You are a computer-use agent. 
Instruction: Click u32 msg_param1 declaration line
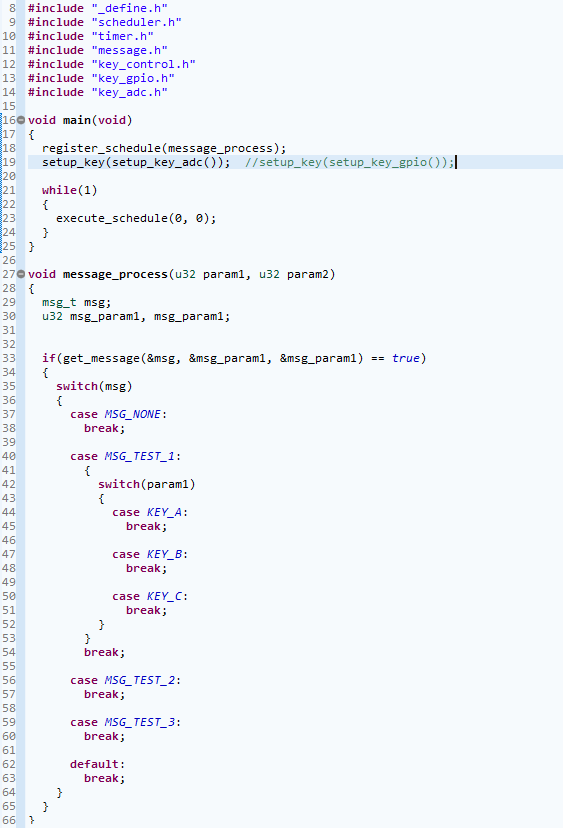(x=136, y=316)
